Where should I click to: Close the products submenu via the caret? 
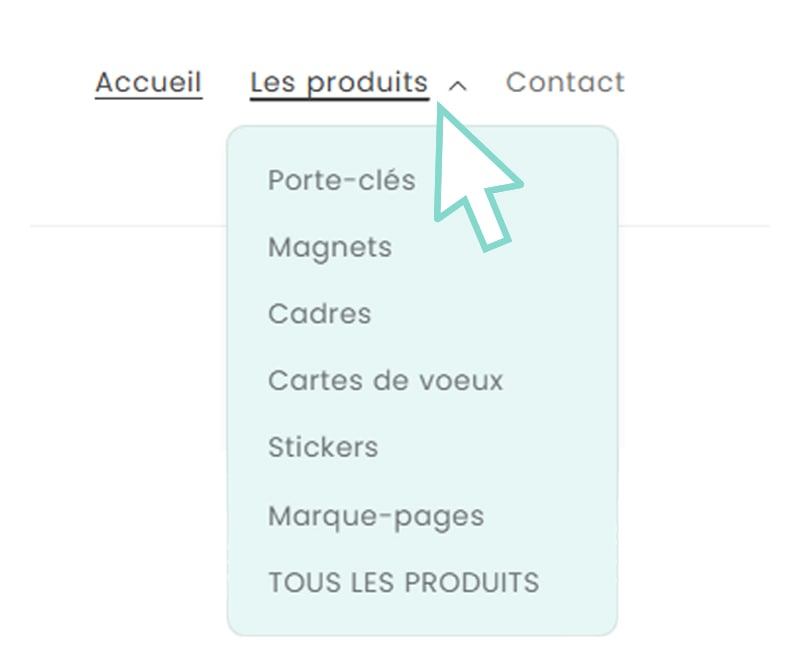click(x=457, y=85)
